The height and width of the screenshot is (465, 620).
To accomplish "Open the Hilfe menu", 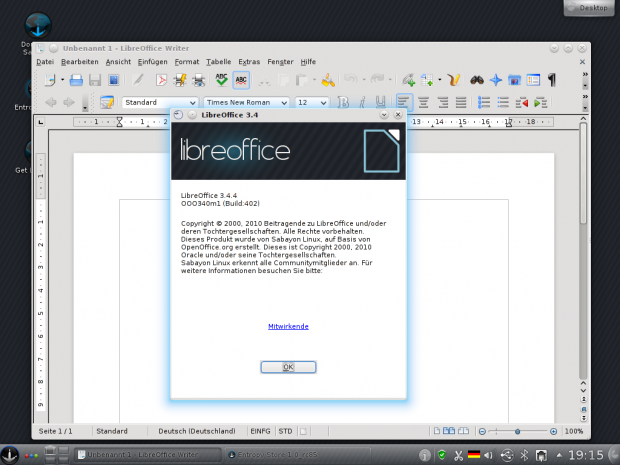I will 308,62.
